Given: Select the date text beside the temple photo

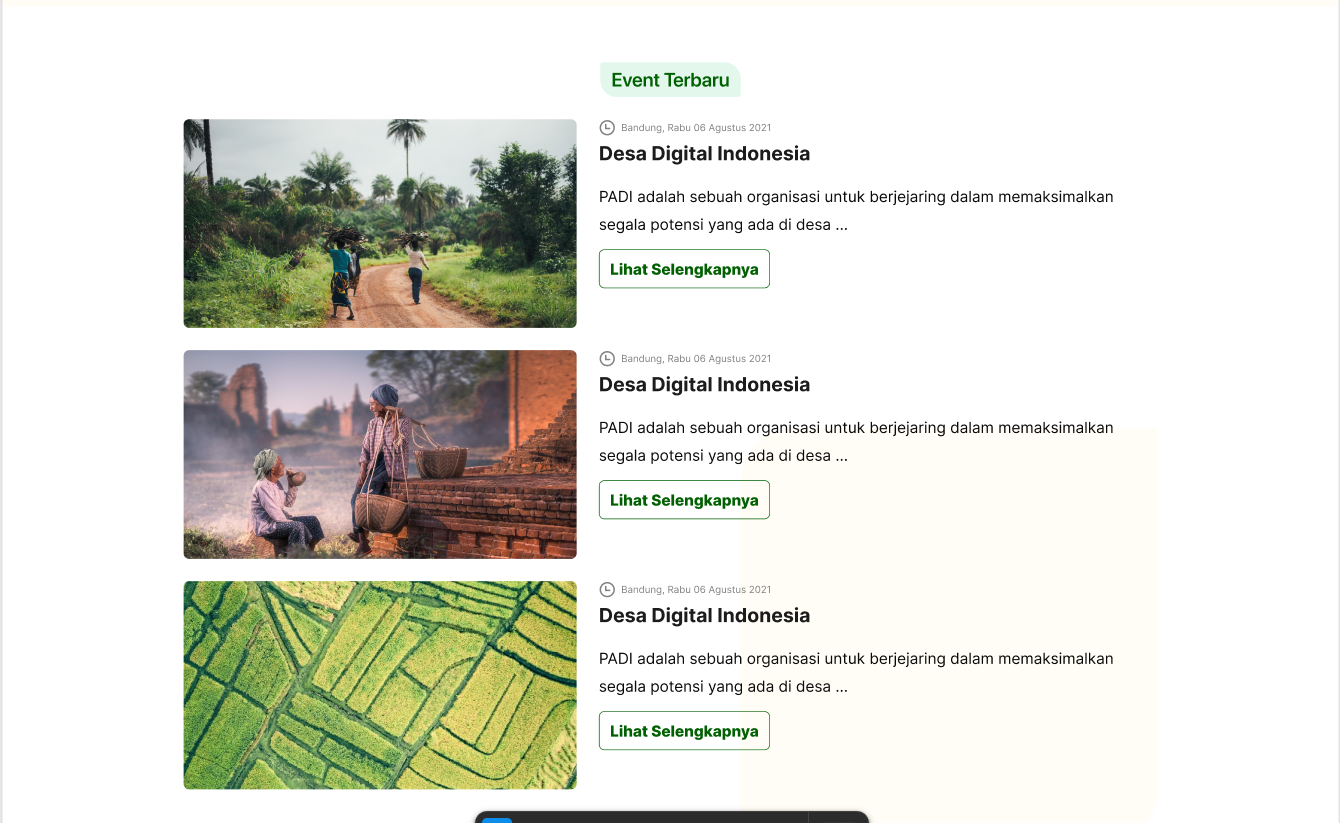Looking at the screenshot, I should point(696,359).
